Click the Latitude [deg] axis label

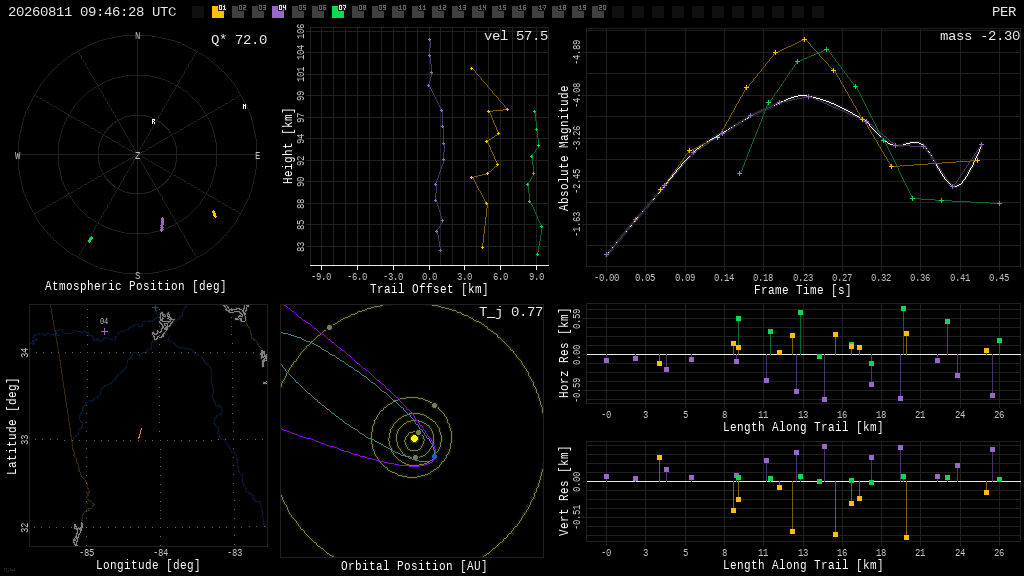pos(12,426)
